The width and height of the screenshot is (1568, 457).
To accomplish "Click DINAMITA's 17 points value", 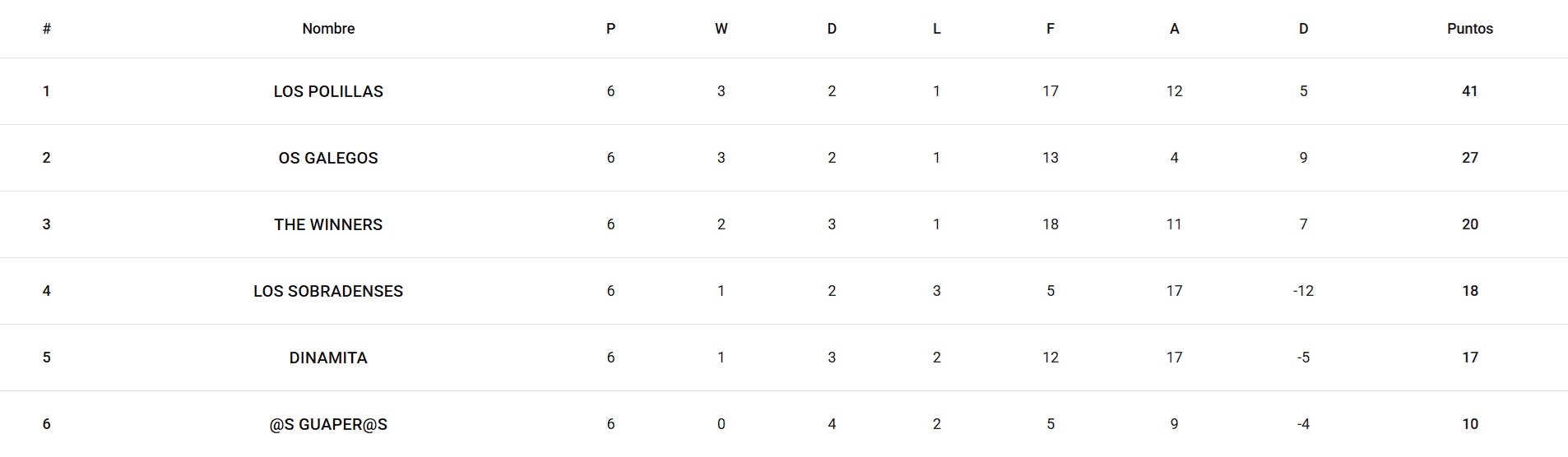I will coord(1469,358).
